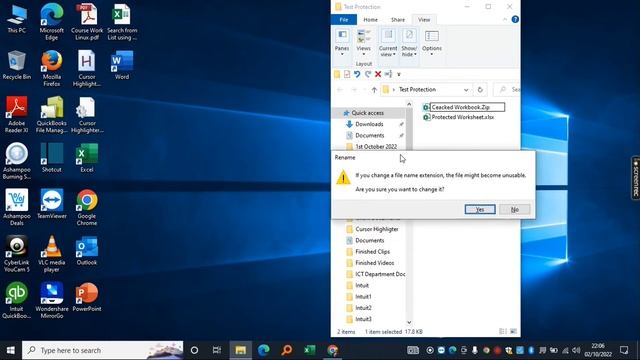Select TeamViewer desktop icon
The image size is (640, 360).
tap(51, 204)
